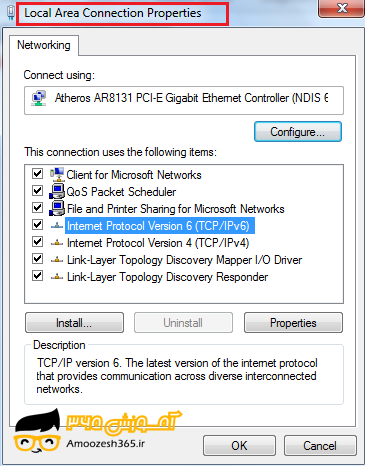Click the Atheros network adapter icon
The image size is (365, 466).
[39, 98]
